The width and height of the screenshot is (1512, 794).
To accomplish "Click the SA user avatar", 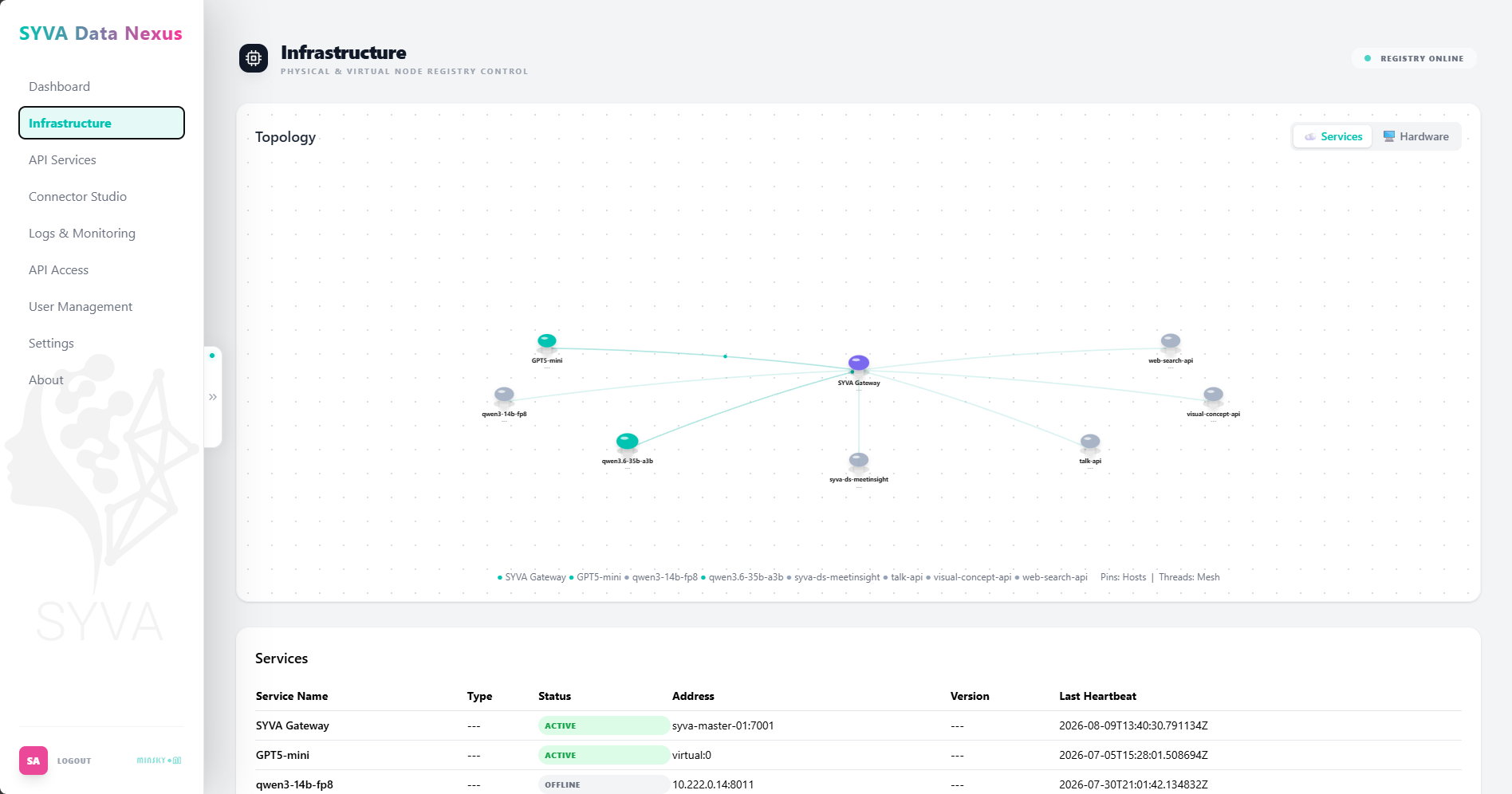I will pos(33,761).
